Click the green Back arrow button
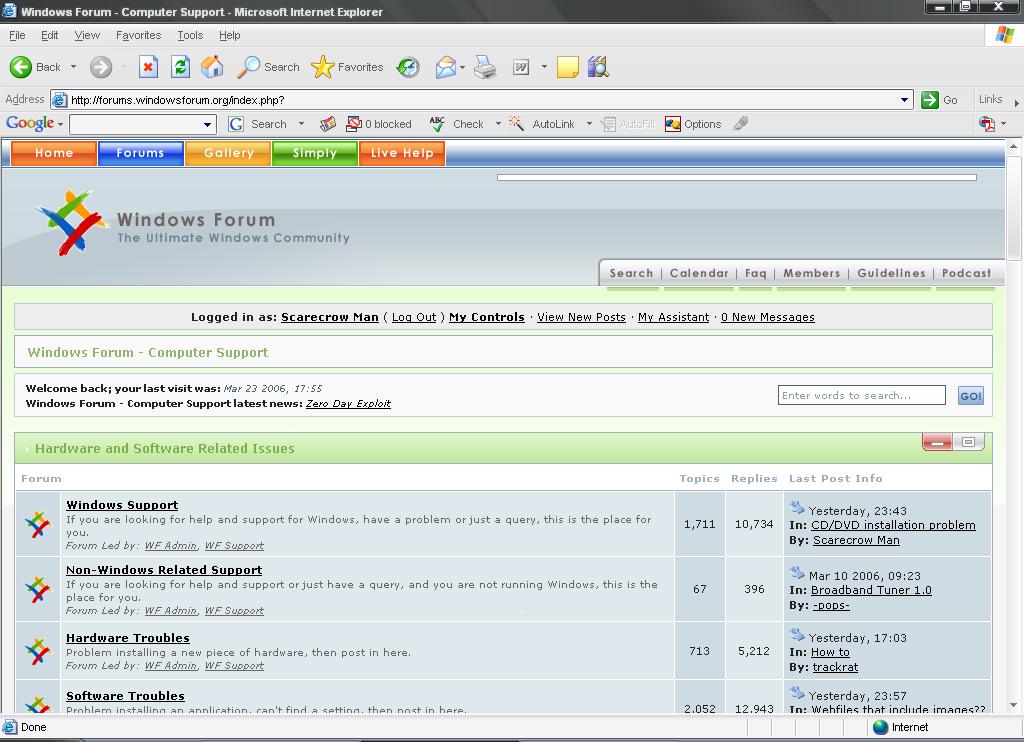This screenshot has height=742, width=1024. [21, 67]
